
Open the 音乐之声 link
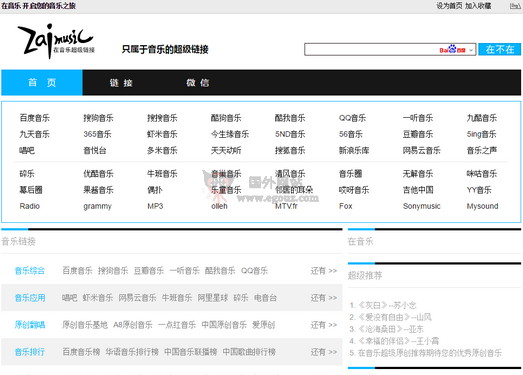click(x=482, y=150)
